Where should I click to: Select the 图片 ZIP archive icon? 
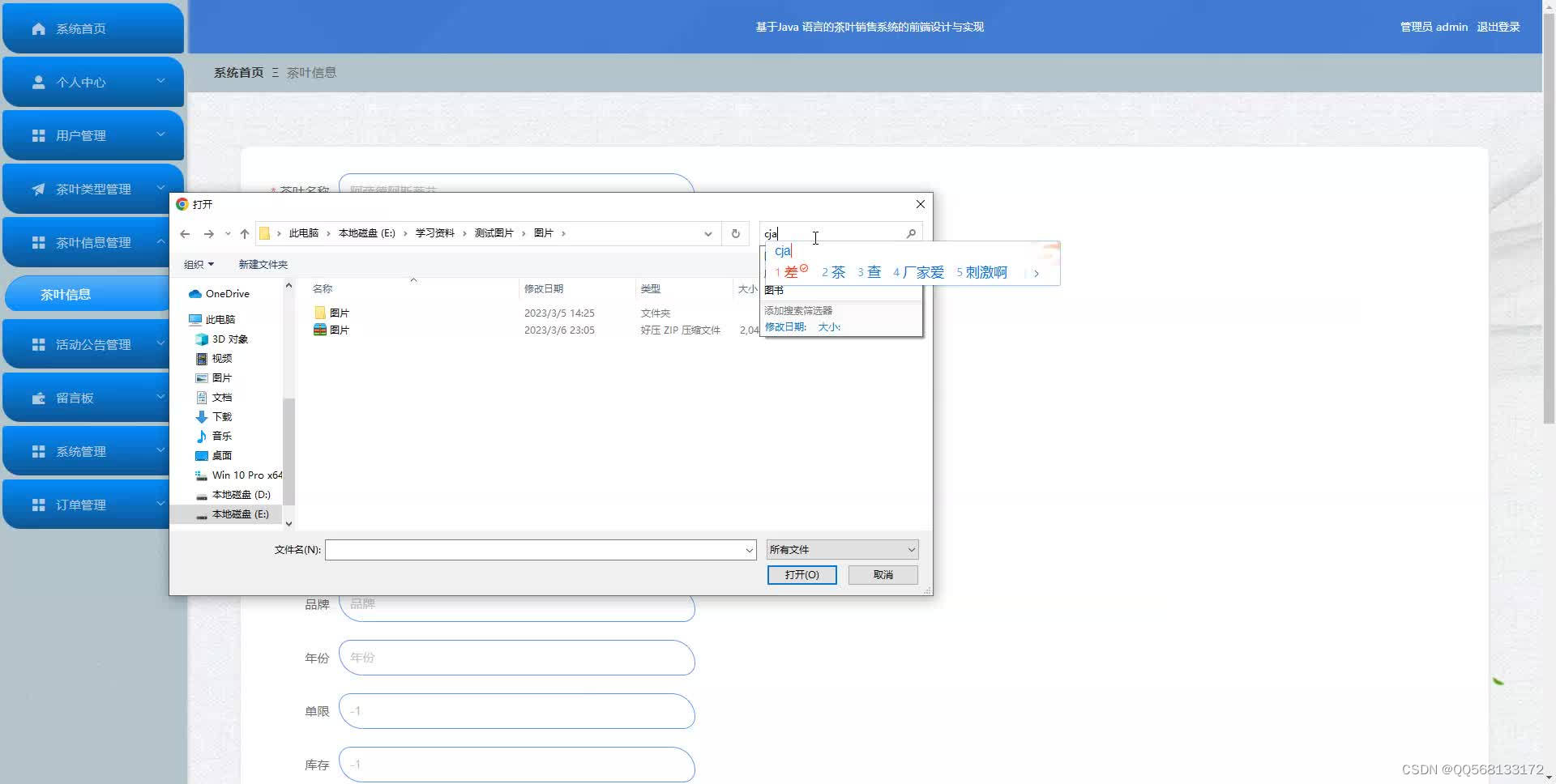point(320,330)
